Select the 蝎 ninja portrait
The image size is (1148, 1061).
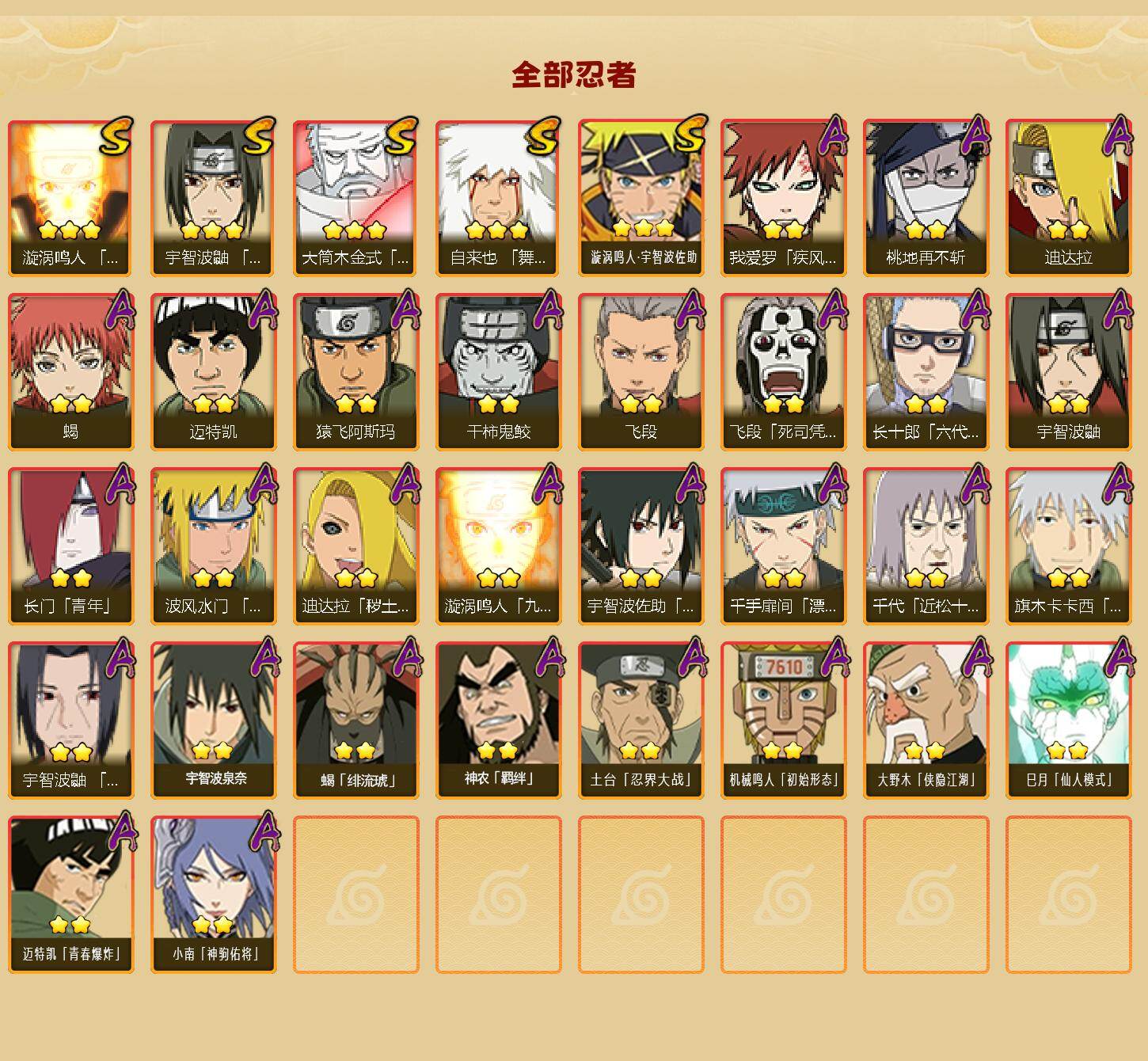(70, 372)
